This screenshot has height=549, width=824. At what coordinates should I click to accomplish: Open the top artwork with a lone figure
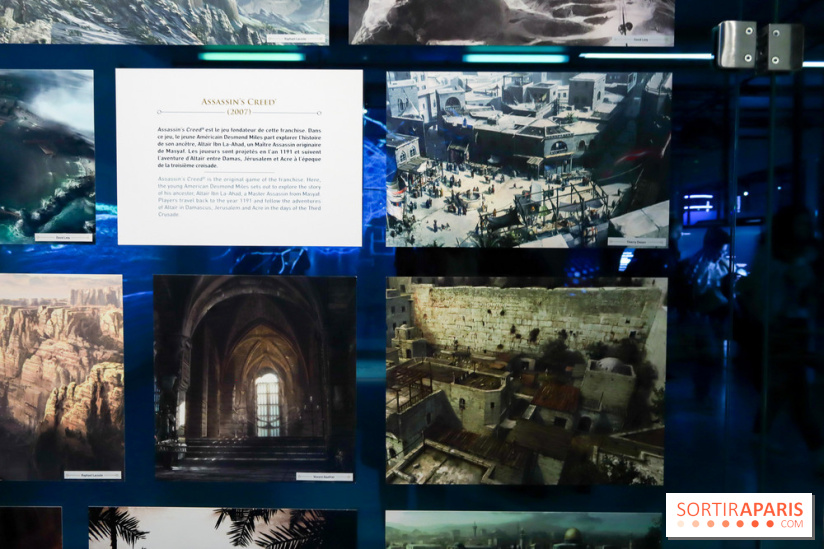[x=512, y=23]
